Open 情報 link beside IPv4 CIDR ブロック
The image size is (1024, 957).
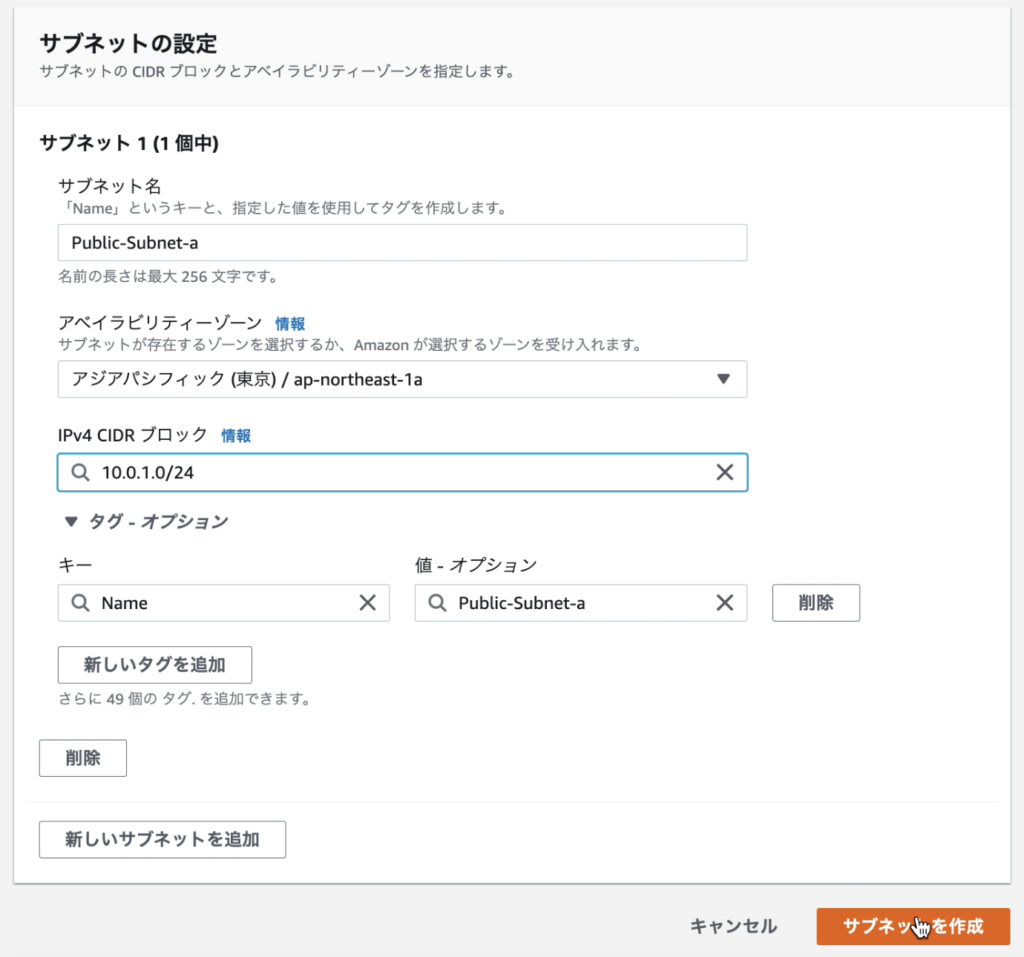236,435
